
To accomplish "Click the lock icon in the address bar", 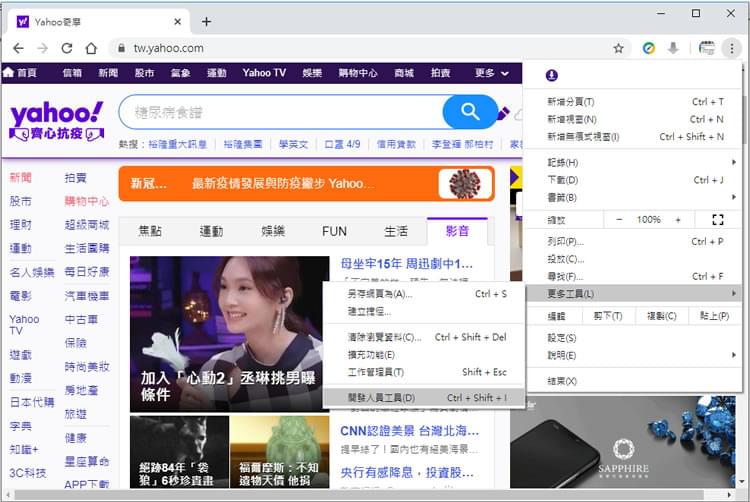I will pyautogui.click(x=121, y=48).
